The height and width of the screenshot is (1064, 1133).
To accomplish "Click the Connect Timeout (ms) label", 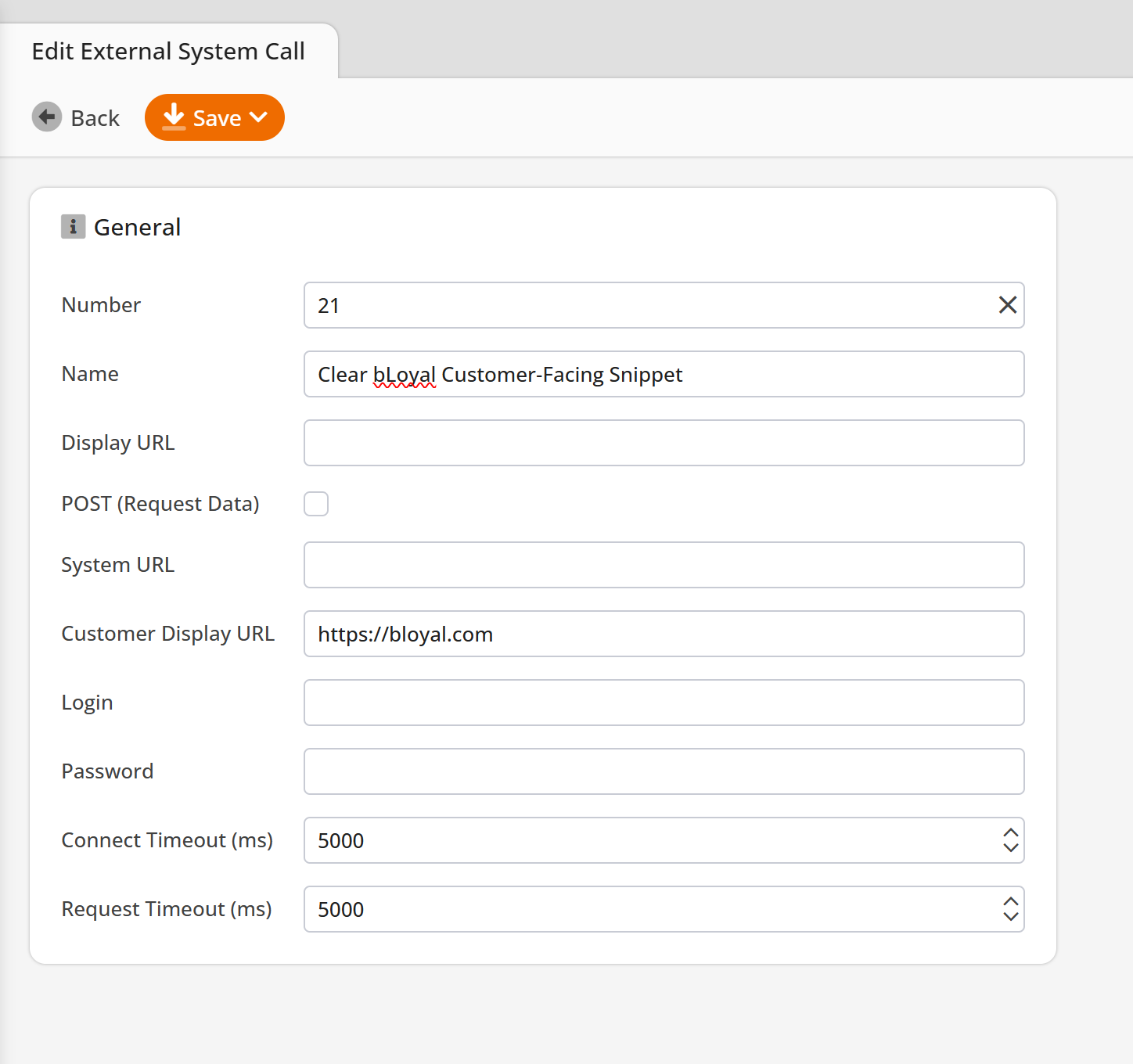I will click(167, 840).
